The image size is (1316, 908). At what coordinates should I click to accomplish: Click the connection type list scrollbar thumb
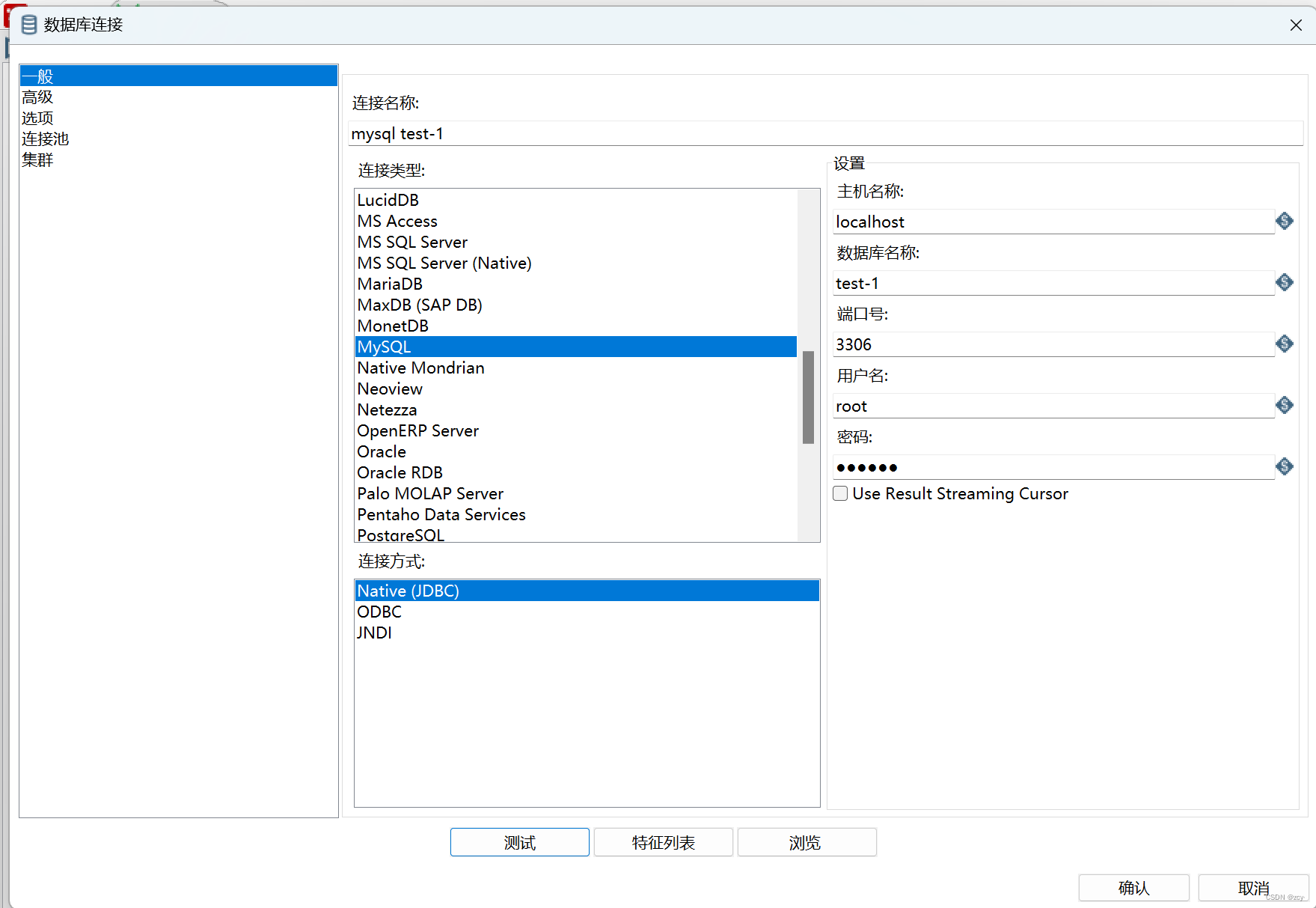point(808,397)
